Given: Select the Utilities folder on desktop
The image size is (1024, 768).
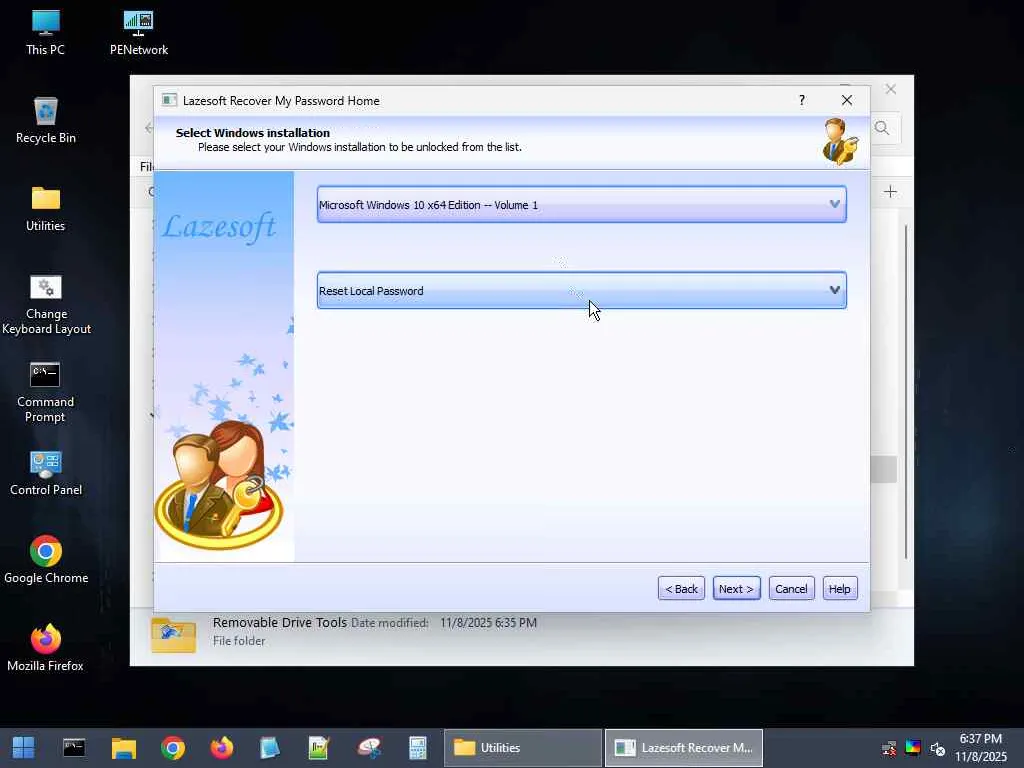Looking at the screenshot, I should pyautogui.click(x=46, y=209).
